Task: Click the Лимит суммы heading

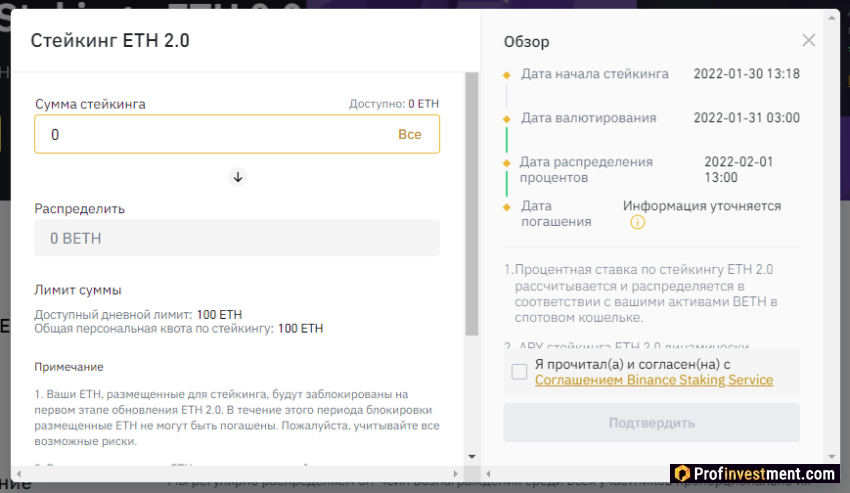Action: (78, 290)
